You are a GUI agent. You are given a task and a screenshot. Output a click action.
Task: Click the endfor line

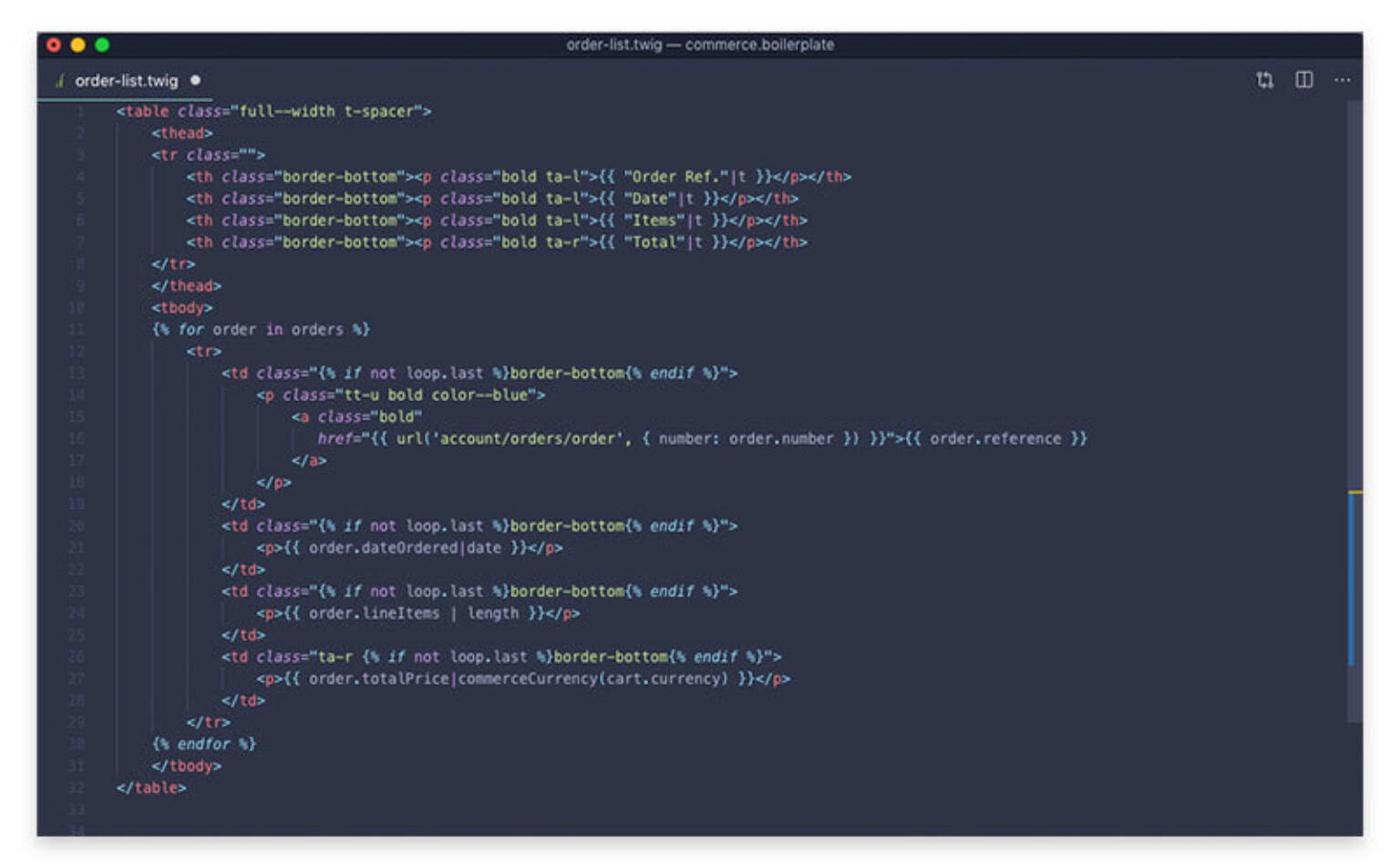(204, 744)
